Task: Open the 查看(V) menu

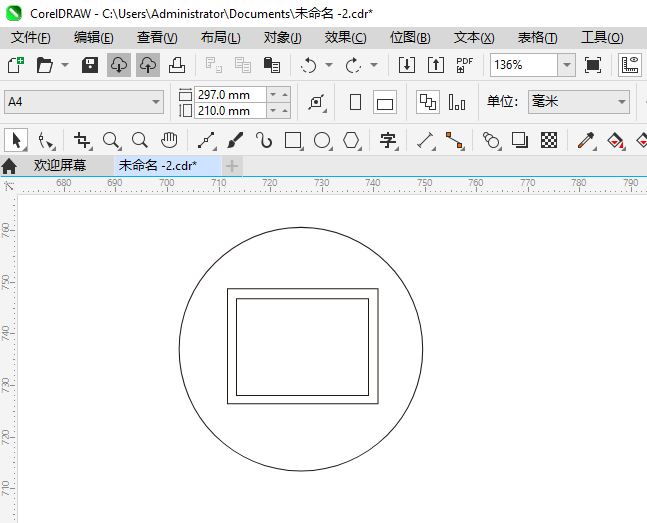Action: point(157,38)
